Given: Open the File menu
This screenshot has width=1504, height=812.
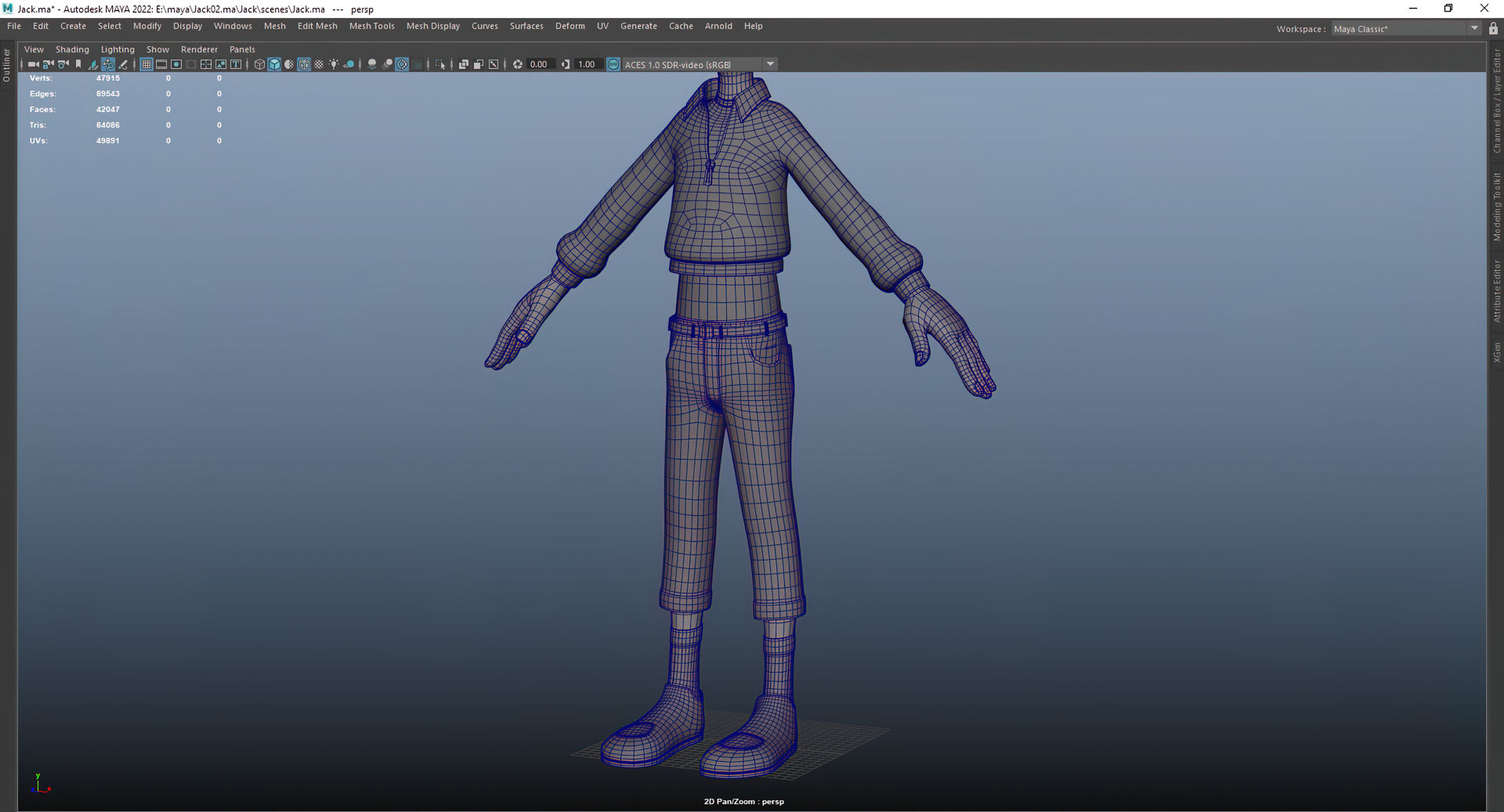Looking at the screenshot, I should click(x=14, y=26).
